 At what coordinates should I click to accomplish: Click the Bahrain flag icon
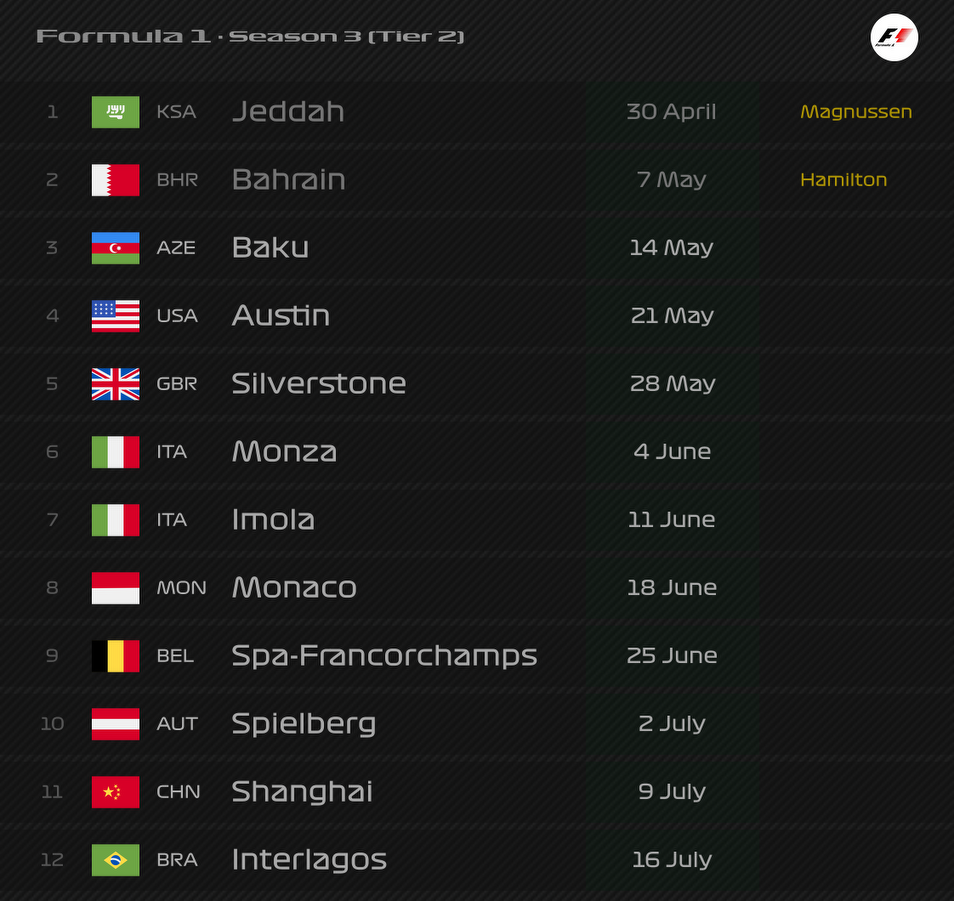(116, 180)
